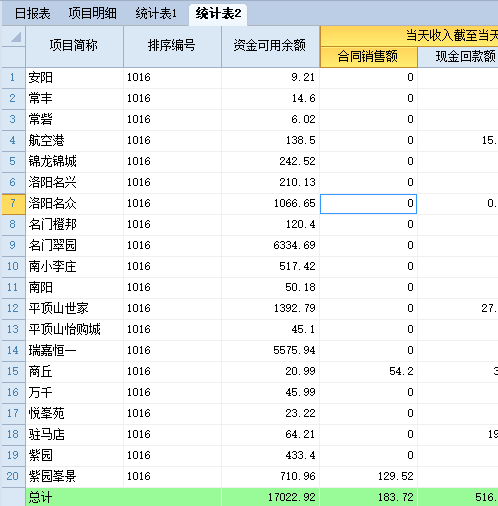Select the 统计表2 tab
Screen dimensions: 498x506
point(218,14)
